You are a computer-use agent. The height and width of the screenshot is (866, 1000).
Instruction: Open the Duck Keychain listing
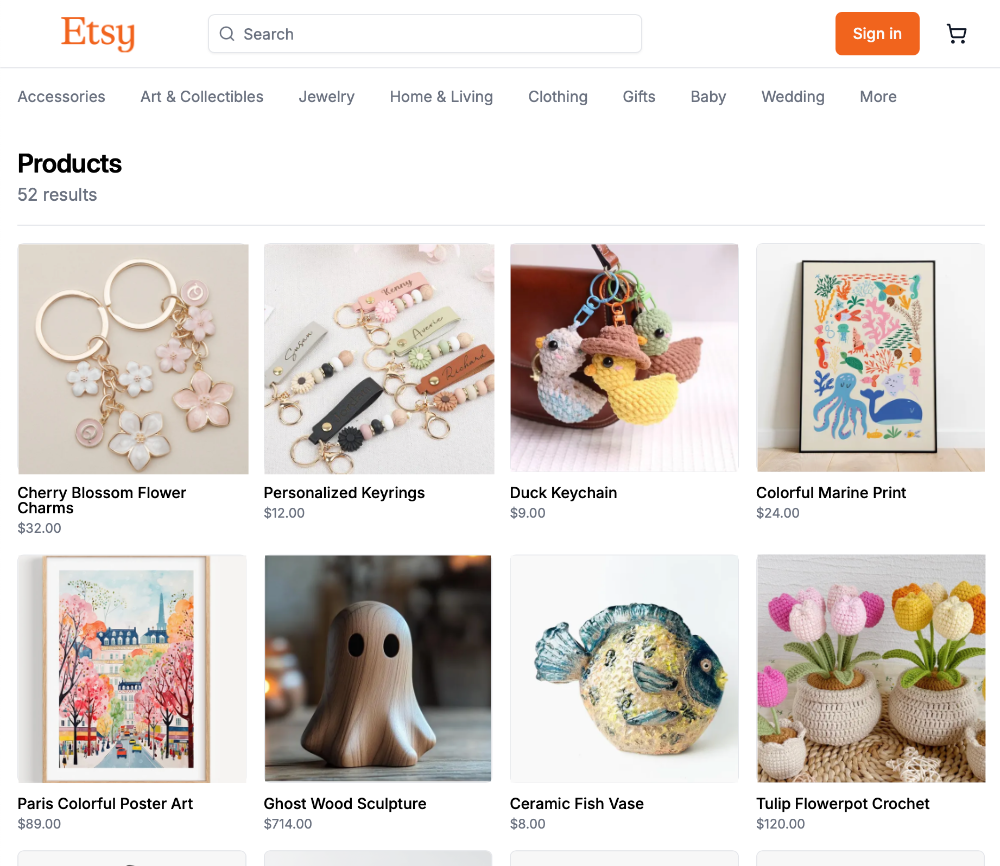pyautogui.click(x=624, y=358)
